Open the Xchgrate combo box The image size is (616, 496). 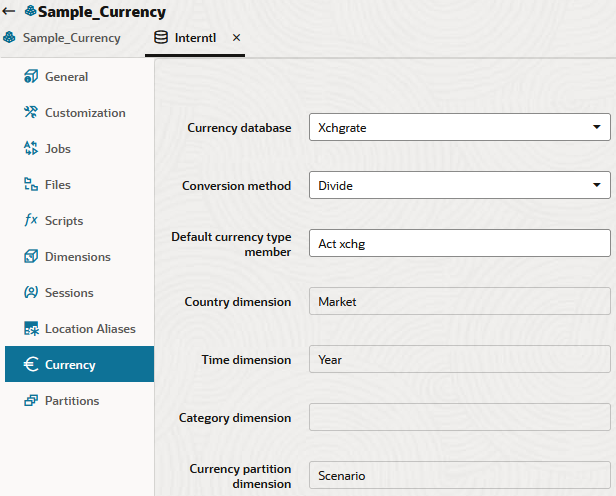coord(460,127)
